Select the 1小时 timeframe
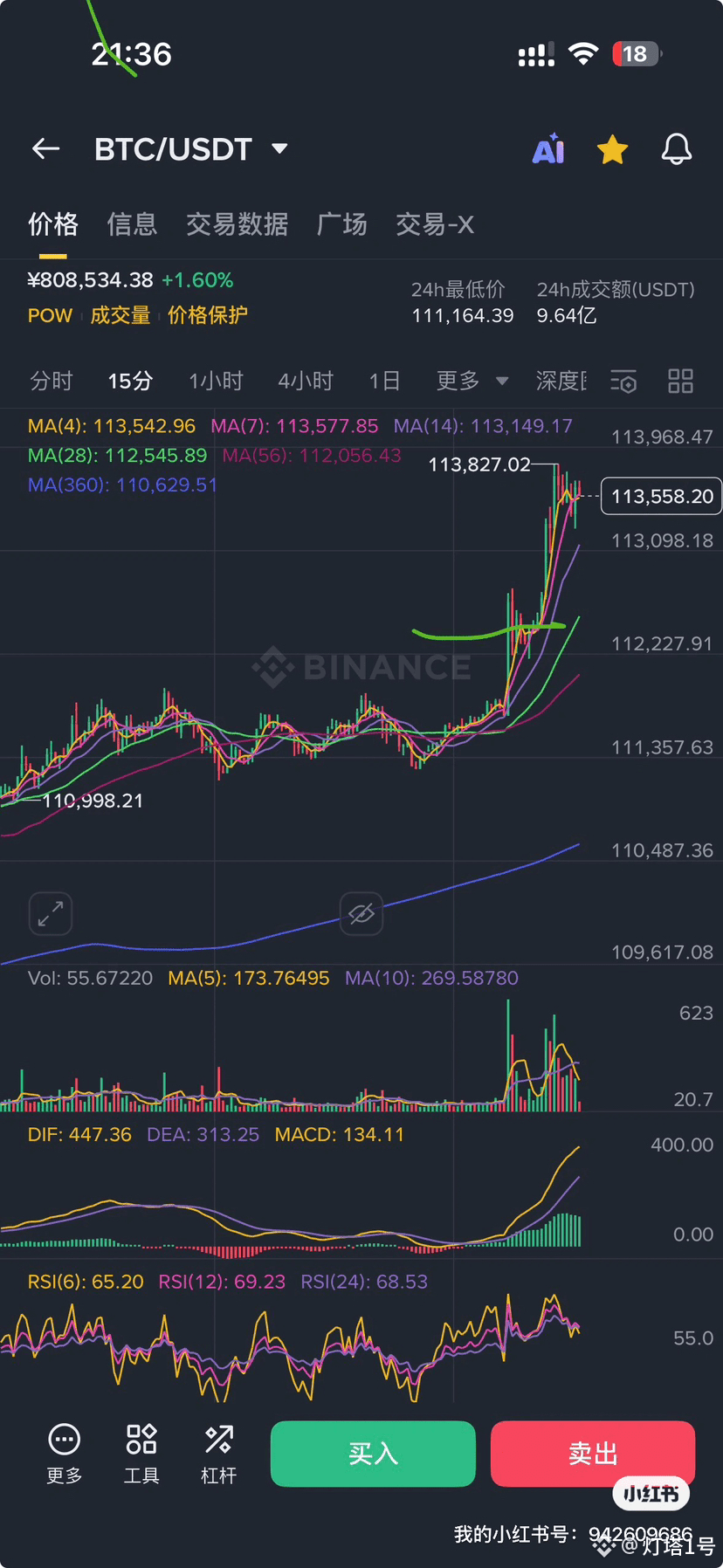 (x=216, y=381)
